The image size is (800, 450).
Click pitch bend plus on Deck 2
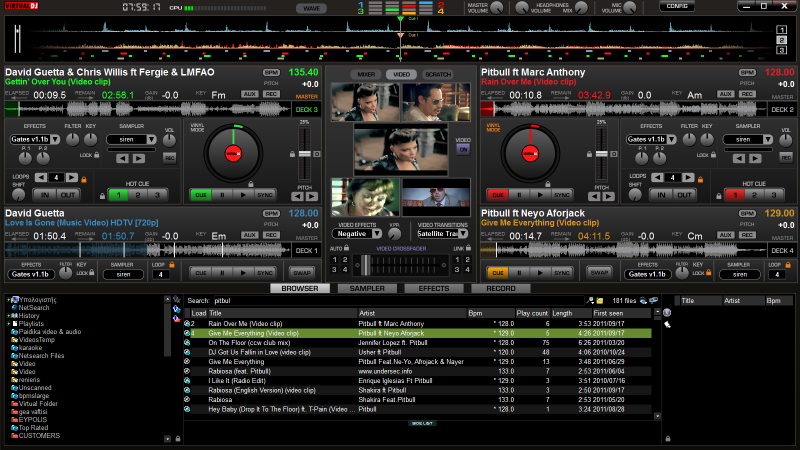609,196
